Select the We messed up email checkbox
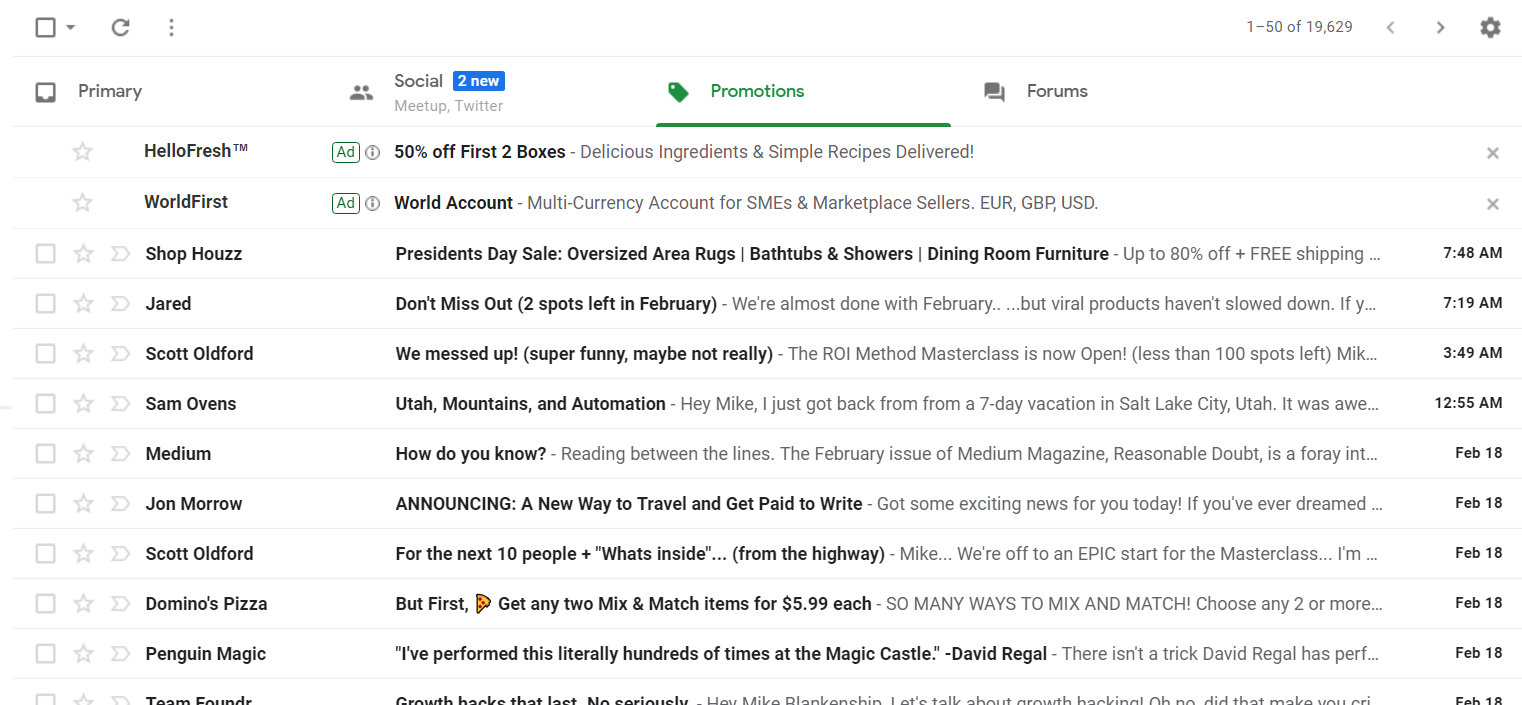The width and height of the screenshot is (1522, 705). (x=45, y=354)
